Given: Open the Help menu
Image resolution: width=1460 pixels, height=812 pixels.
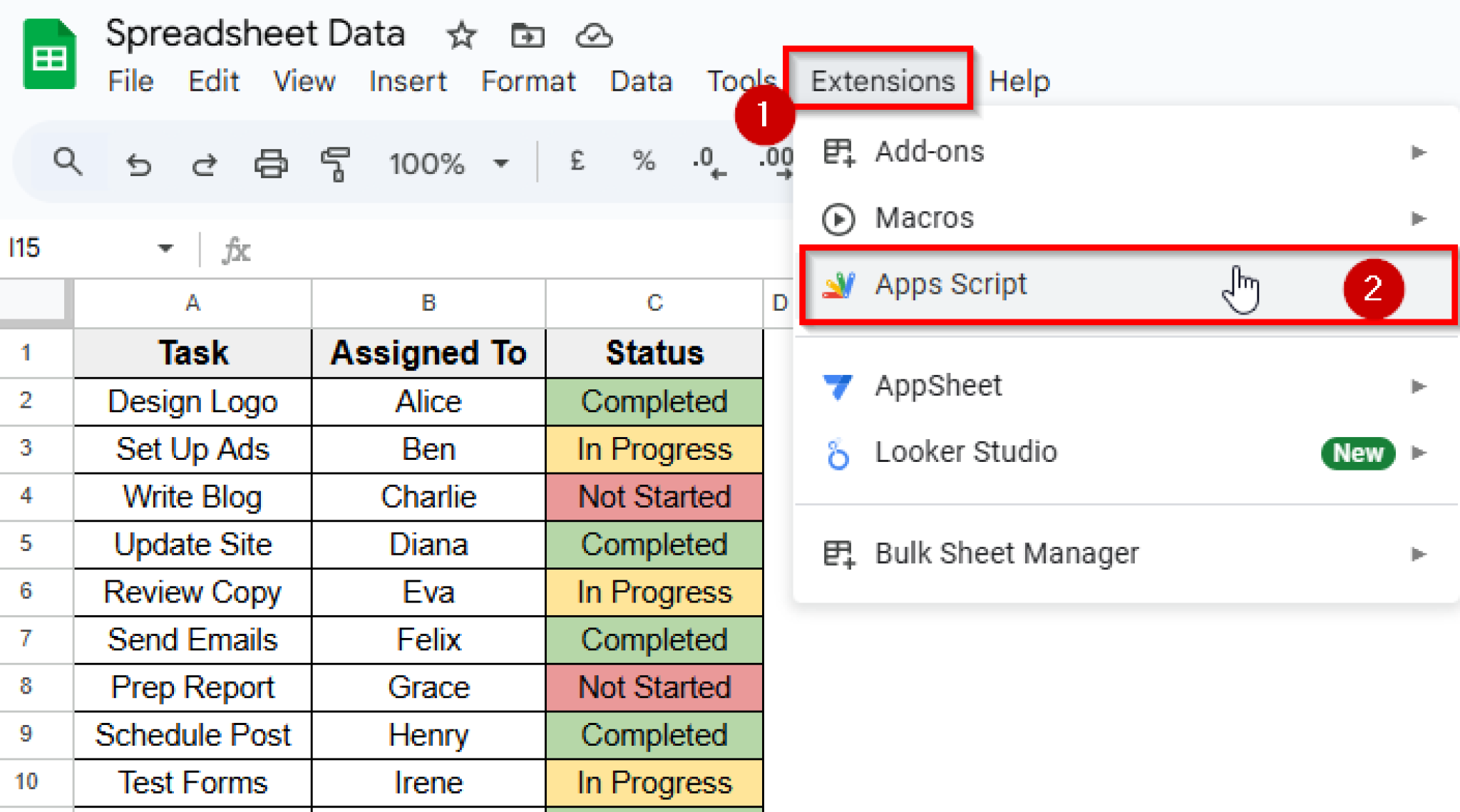Looking at the screenshot, I should tap(1019, 81).
